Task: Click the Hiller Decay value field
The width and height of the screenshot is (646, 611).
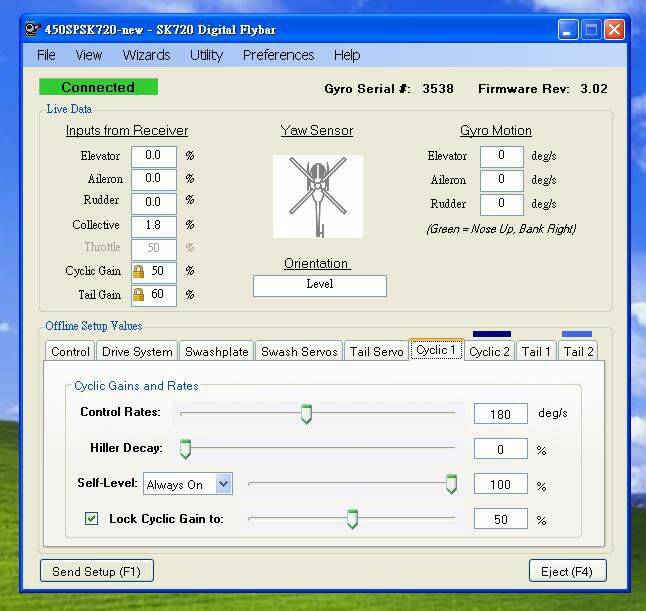Action: [501, 449]
